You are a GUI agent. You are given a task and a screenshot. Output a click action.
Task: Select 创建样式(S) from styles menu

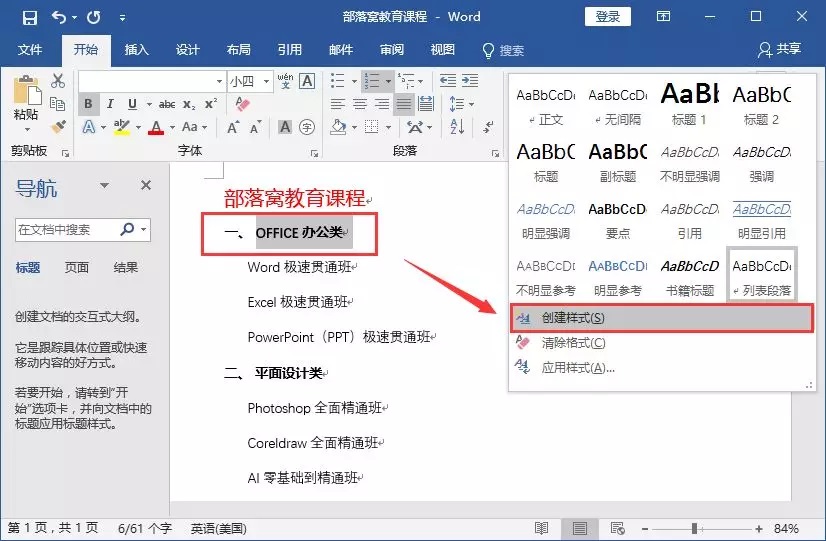tap(662, 318)
